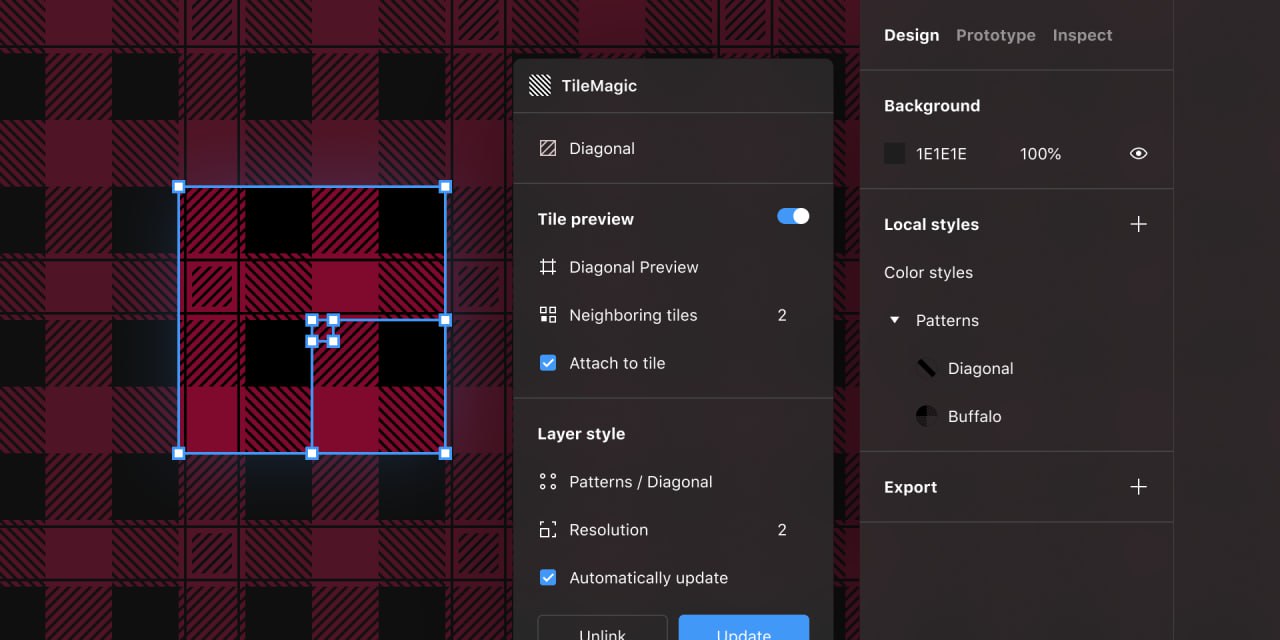Click the TileMagic striped logo icon
Screen dimensions: 1280x640
coord(540,86)
